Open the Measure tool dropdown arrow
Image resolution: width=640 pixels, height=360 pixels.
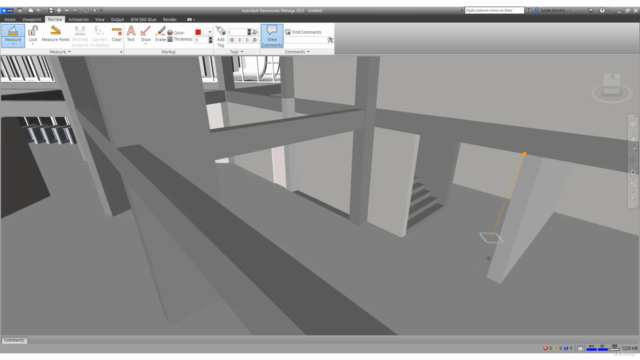tap(13, 44)
